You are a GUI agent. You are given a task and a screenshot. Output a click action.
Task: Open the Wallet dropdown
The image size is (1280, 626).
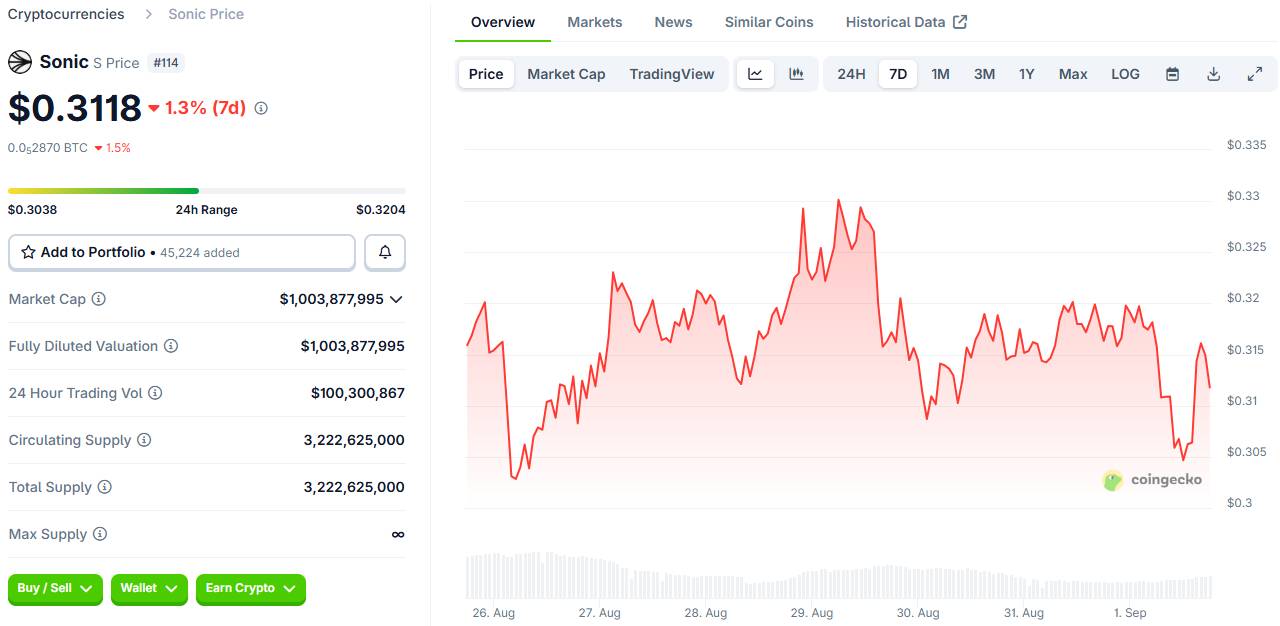(149, 588)
